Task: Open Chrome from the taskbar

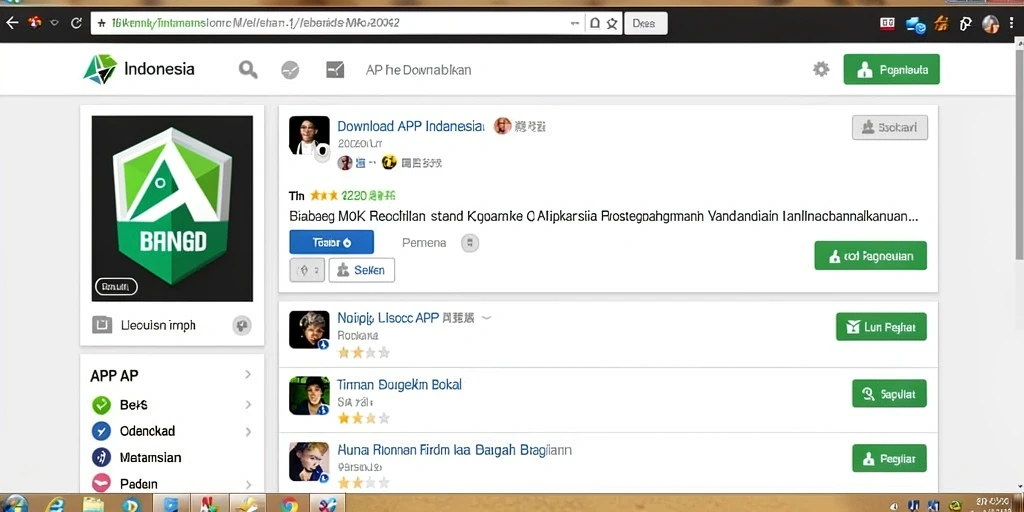Action: 289,504
